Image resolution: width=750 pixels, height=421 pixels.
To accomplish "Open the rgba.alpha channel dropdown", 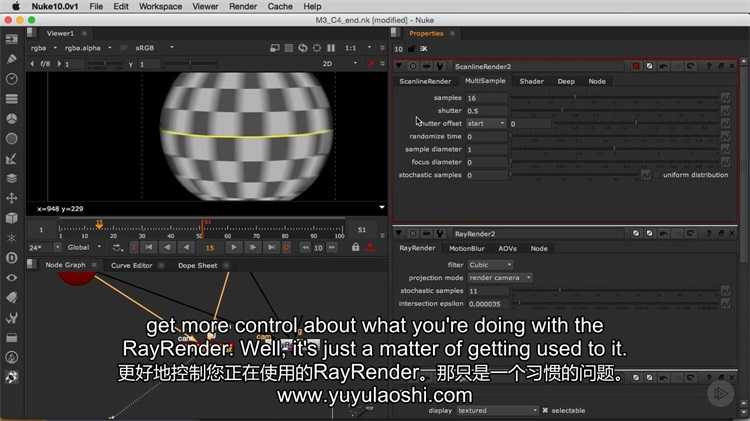I will click(x=88, y=48).
